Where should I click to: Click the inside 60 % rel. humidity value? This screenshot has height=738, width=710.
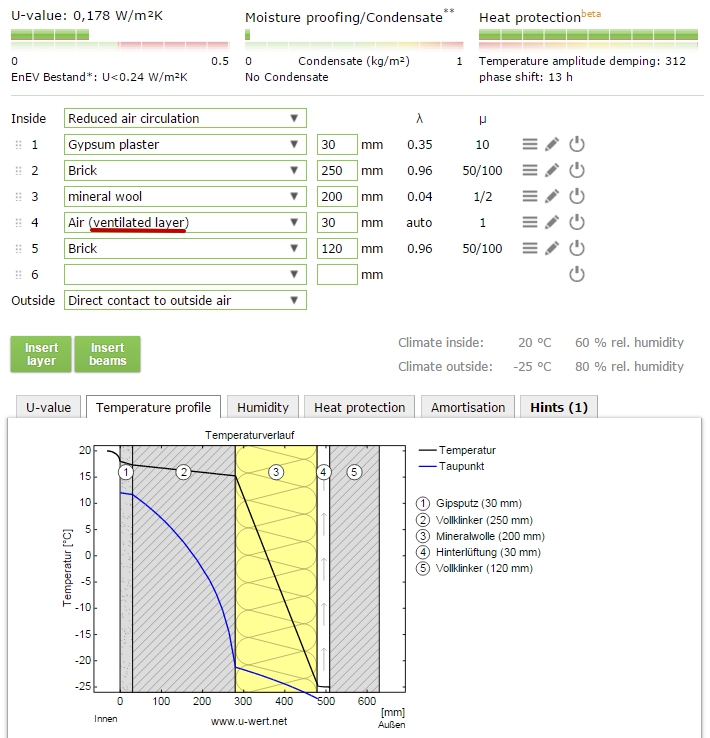(x=629, y=343)
